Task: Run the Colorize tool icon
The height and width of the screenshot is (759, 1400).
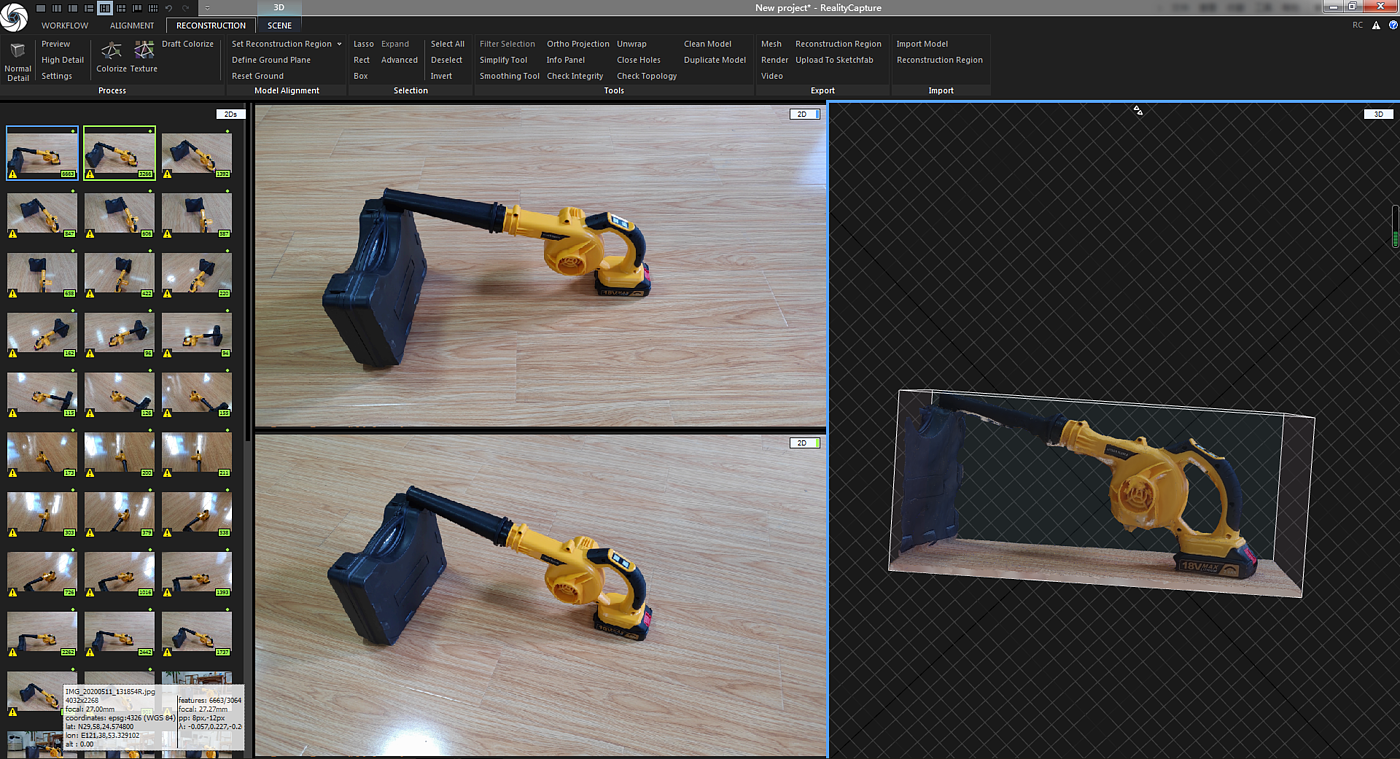Action: tap(111, 51)
